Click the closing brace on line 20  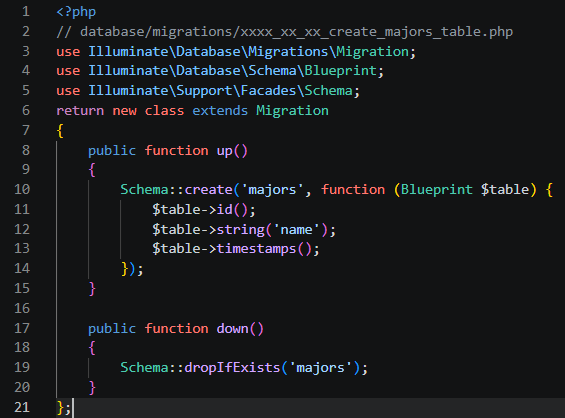click(x=92, y=388)
